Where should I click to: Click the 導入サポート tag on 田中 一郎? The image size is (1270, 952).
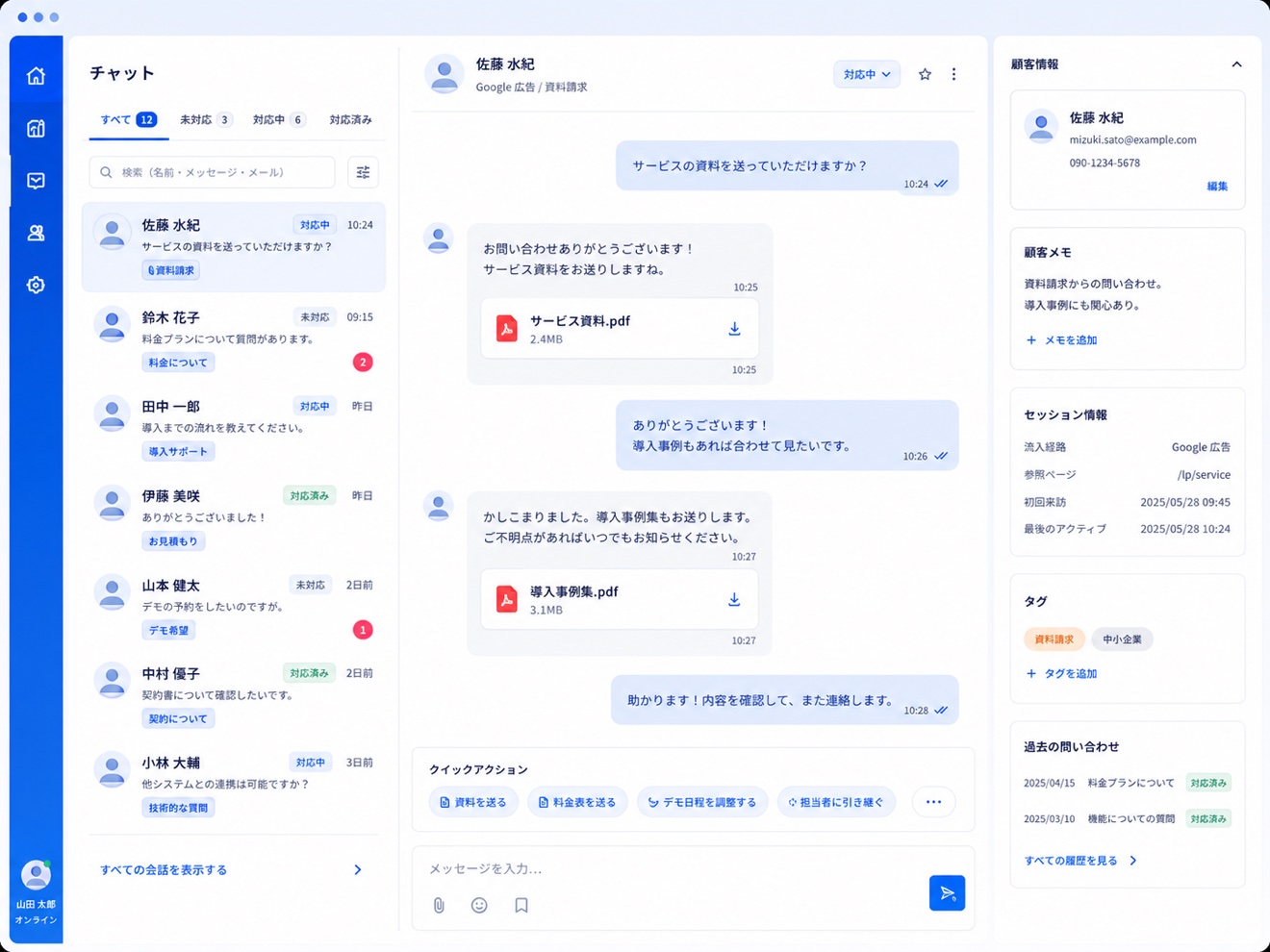178,452
